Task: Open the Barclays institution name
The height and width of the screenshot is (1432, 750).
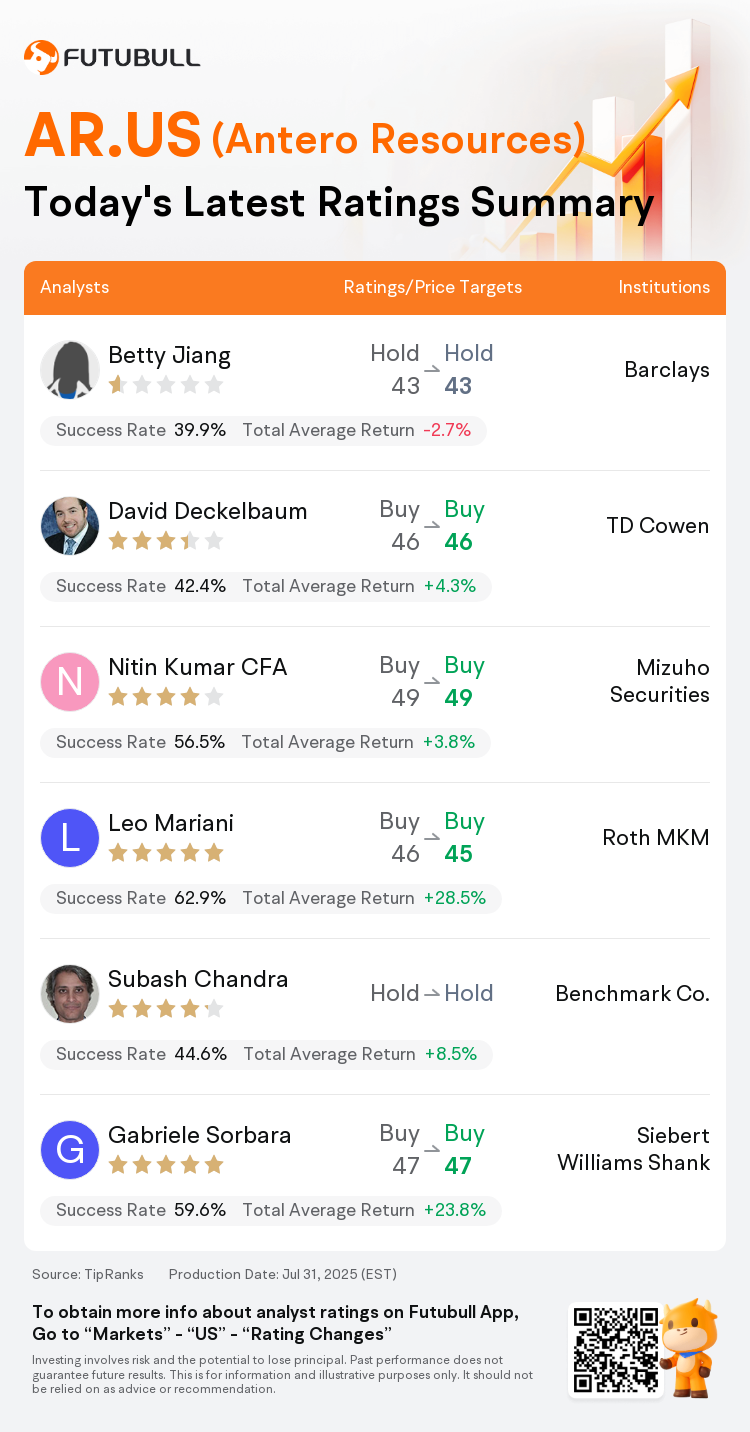Action: pyautogui.click(x=667, y=370)
